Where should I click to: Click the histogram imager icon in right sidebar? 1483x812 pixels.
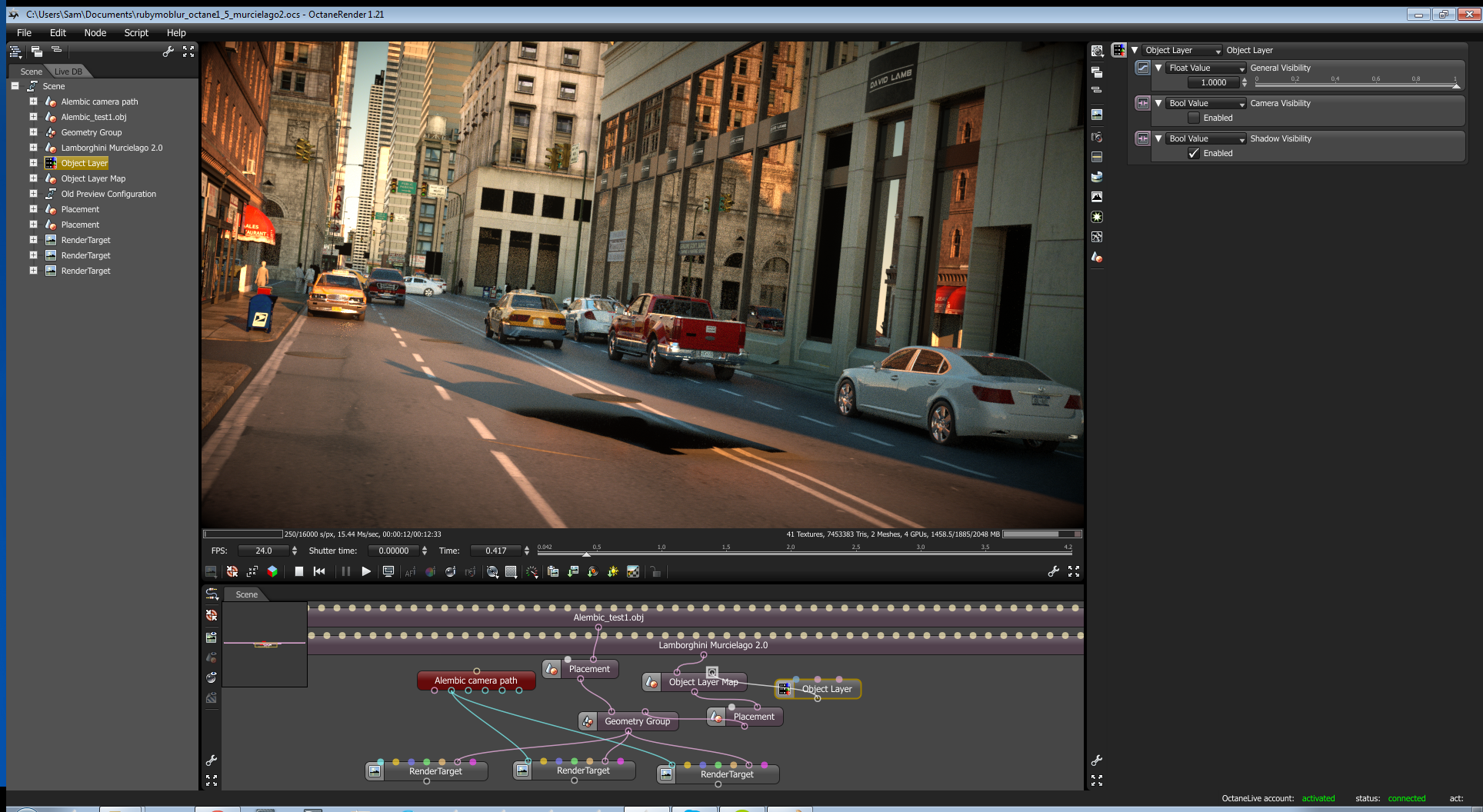(x=1097, y=197)
